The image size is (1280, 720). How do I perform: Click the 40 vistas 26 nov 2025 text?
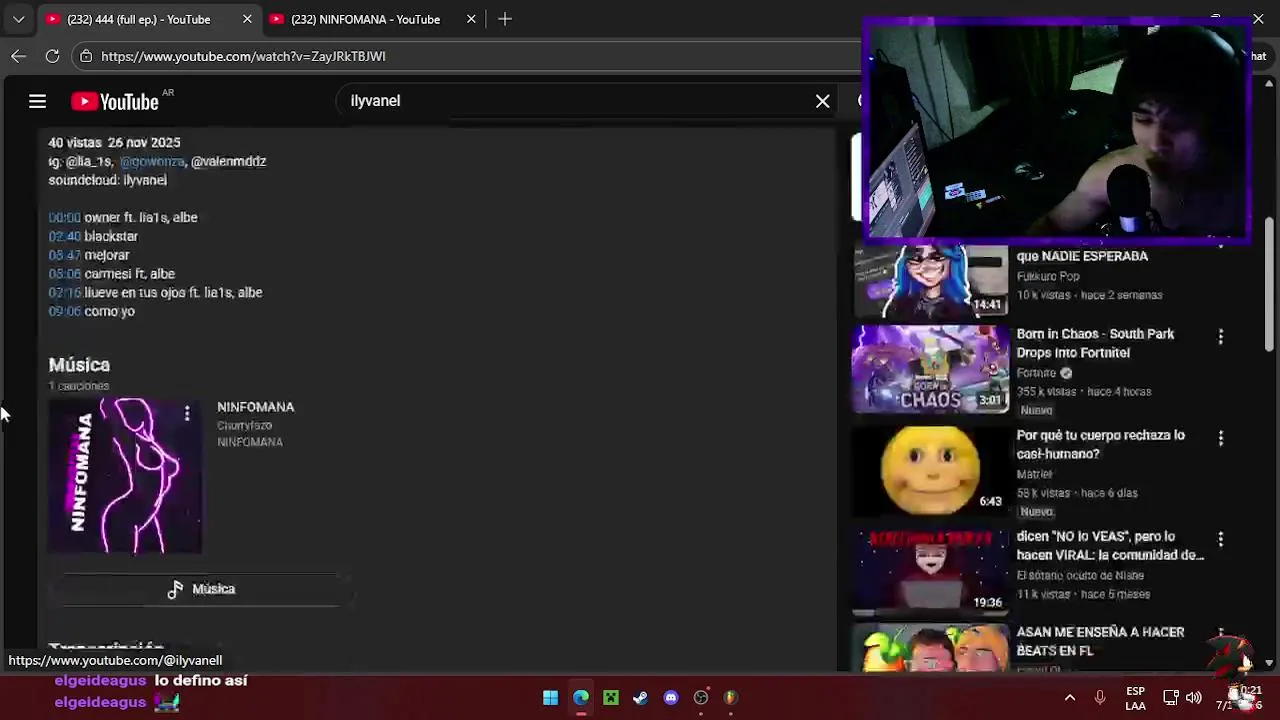[x=114, y=142]
